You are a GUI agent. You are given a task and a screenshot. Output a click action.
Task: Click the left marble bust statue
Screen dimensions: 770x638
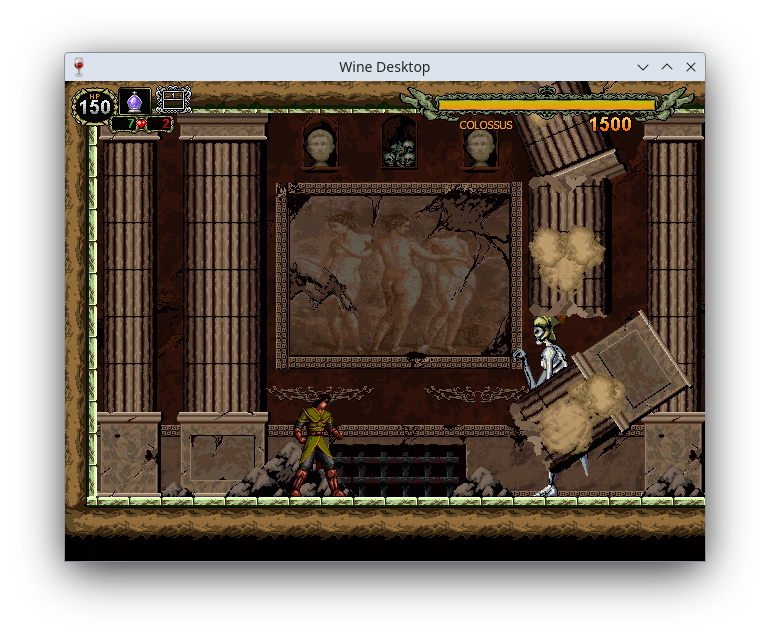pos(320,145)
